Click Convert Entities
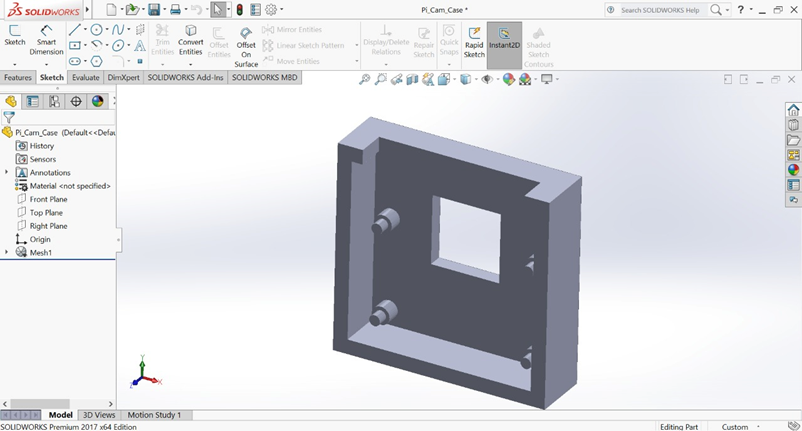Image resolution: width=802 pixels, height=431 pixels. click(x=190, y=40)
